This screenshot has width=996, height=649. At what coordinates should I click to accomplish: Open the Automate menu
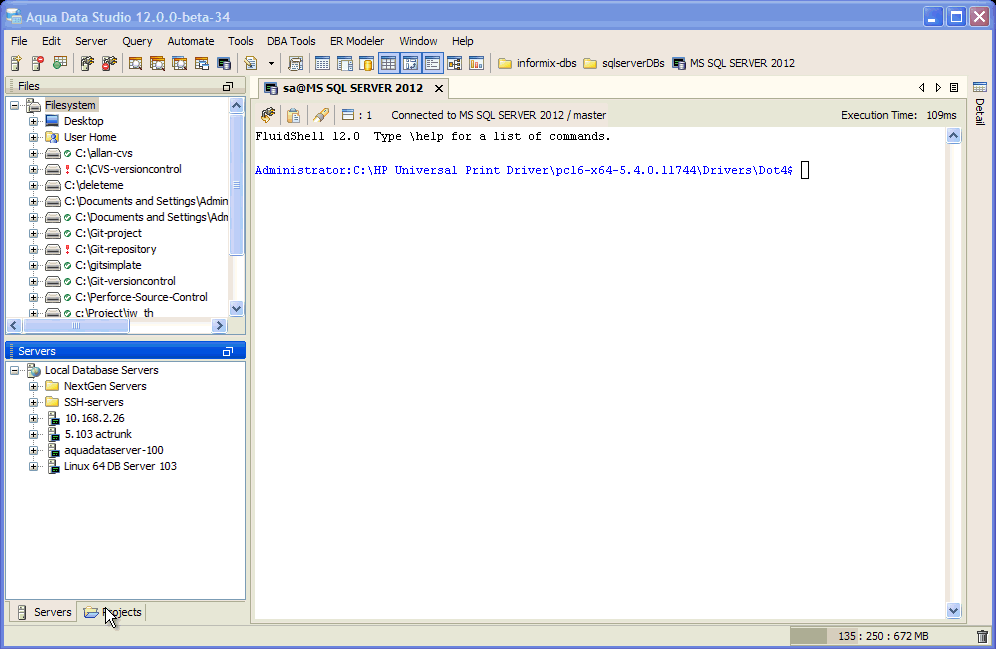tap(191, 41)
